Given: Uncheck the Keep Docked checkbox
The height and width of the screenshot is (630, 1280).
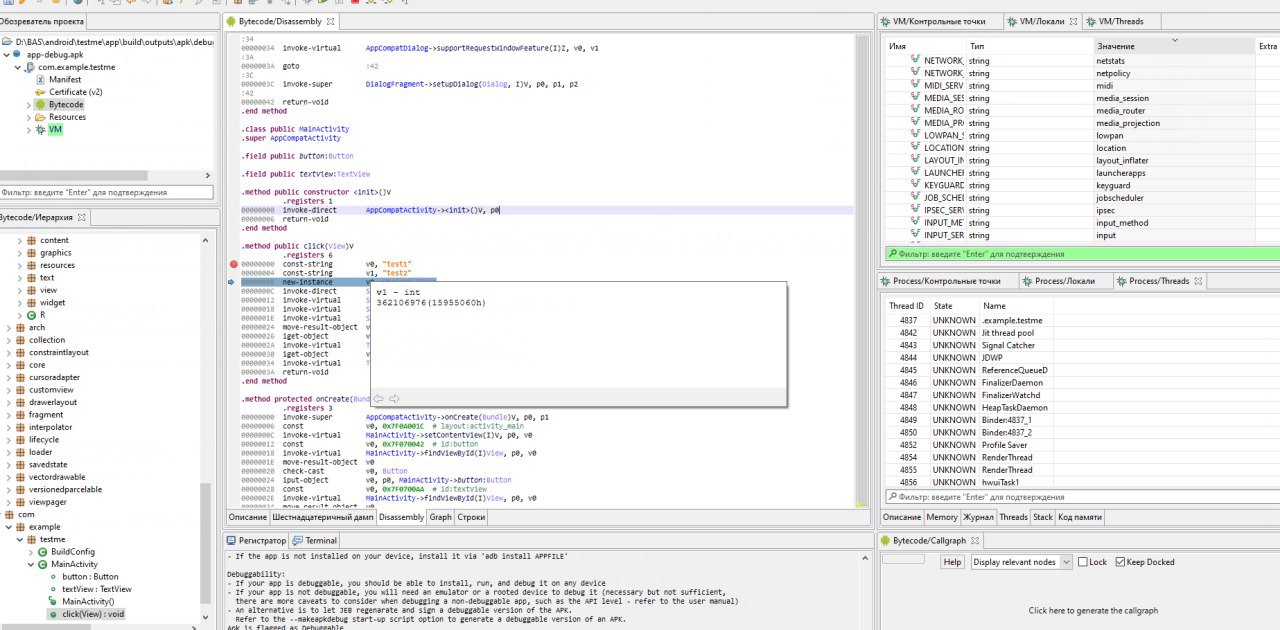Looking at the screenshot, I should click(1120, 562).
